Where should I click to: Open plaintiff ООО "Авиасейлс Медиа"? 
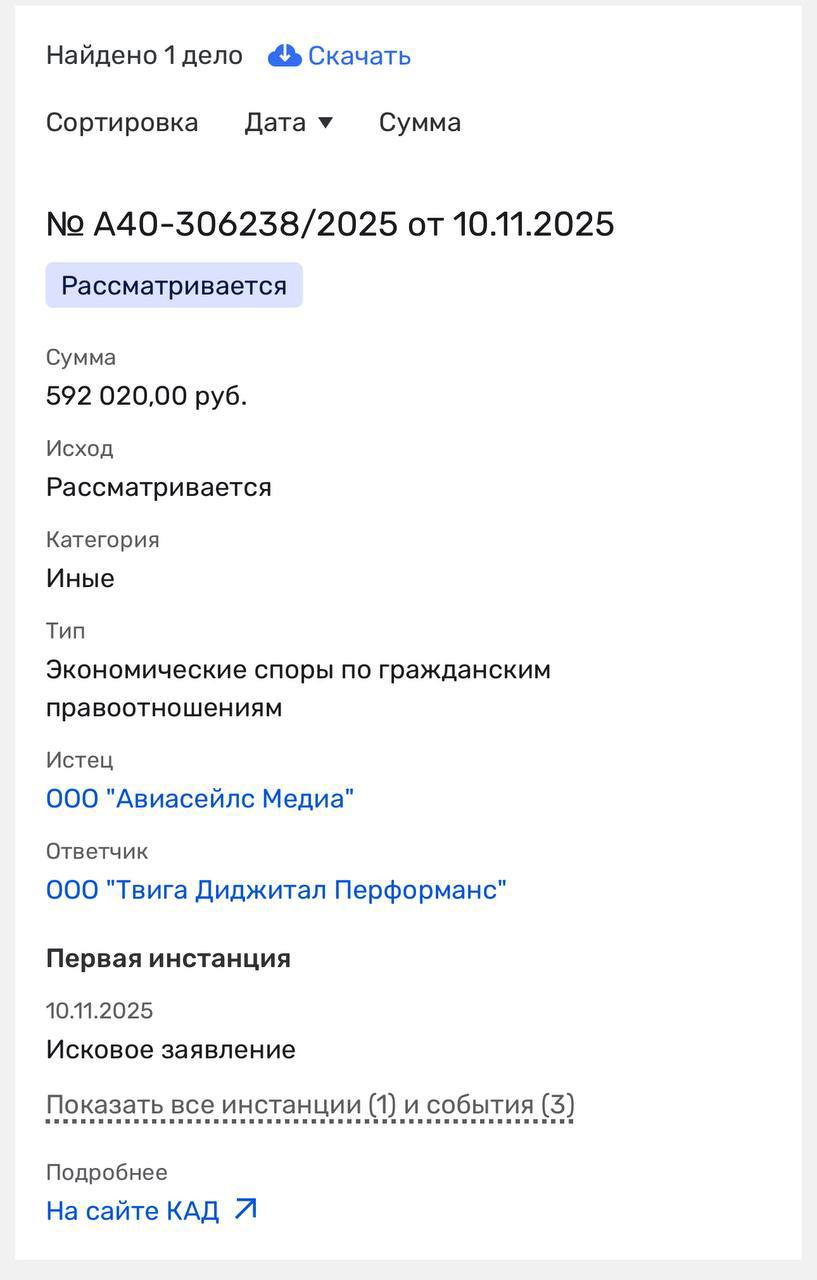[200, 799]
